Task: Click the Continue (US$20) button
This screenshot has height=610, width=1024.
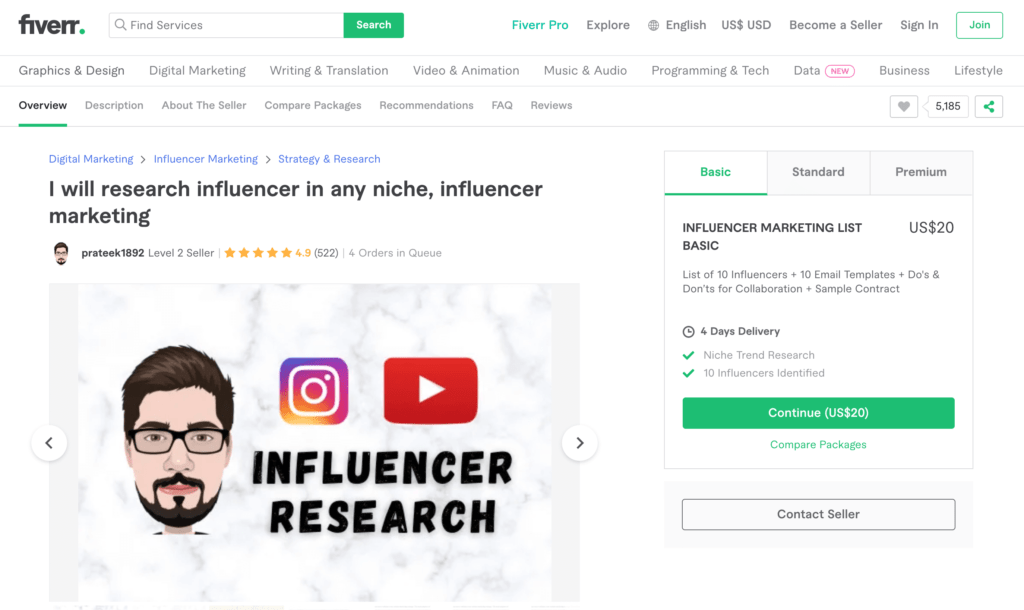Action: (818, 412)
